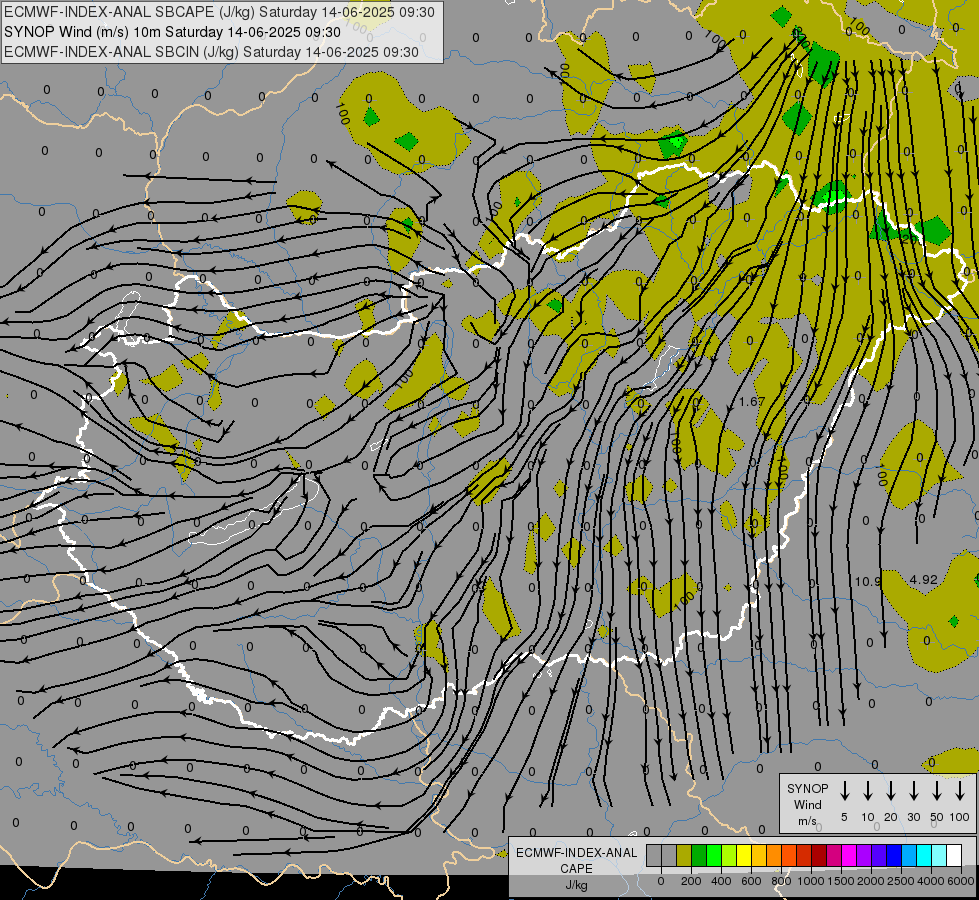
Task: Click the 100 m/s wind arrow in legend
Action: [960, 791]
